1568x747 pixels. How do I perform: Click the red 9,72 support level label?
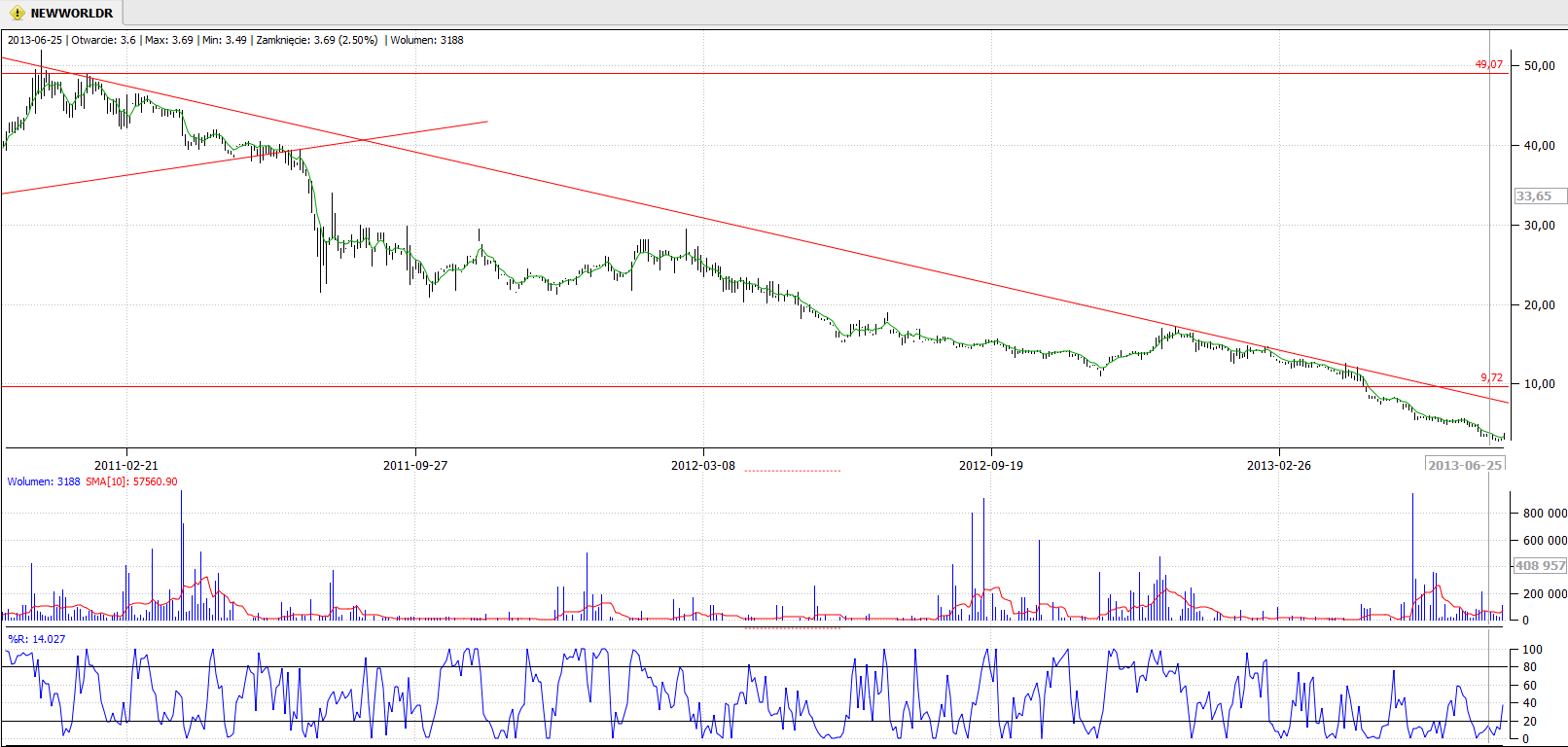1491,377
